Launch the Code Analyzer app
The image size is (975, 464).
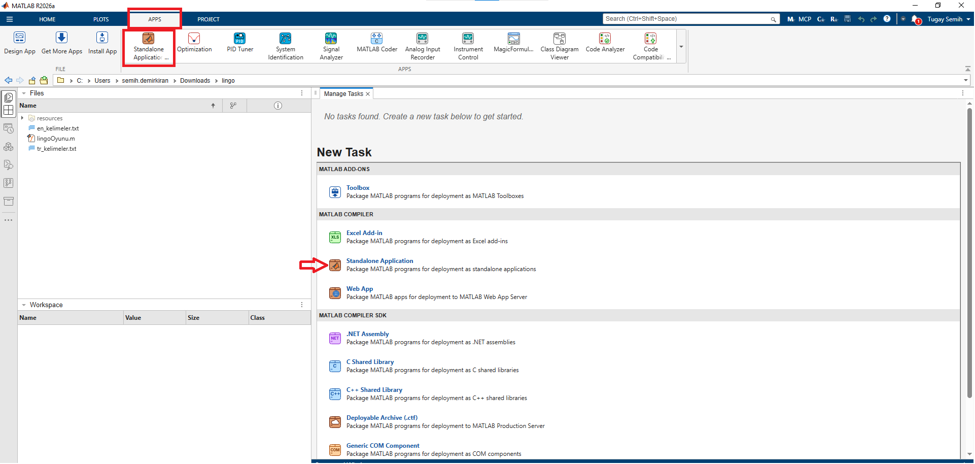point(604,44)
